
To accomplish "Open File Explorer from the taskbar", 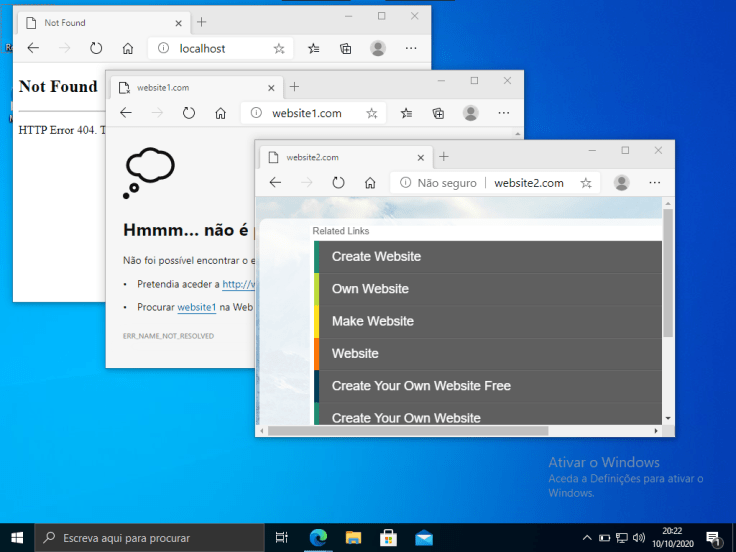I will click(x=353, y=538).
